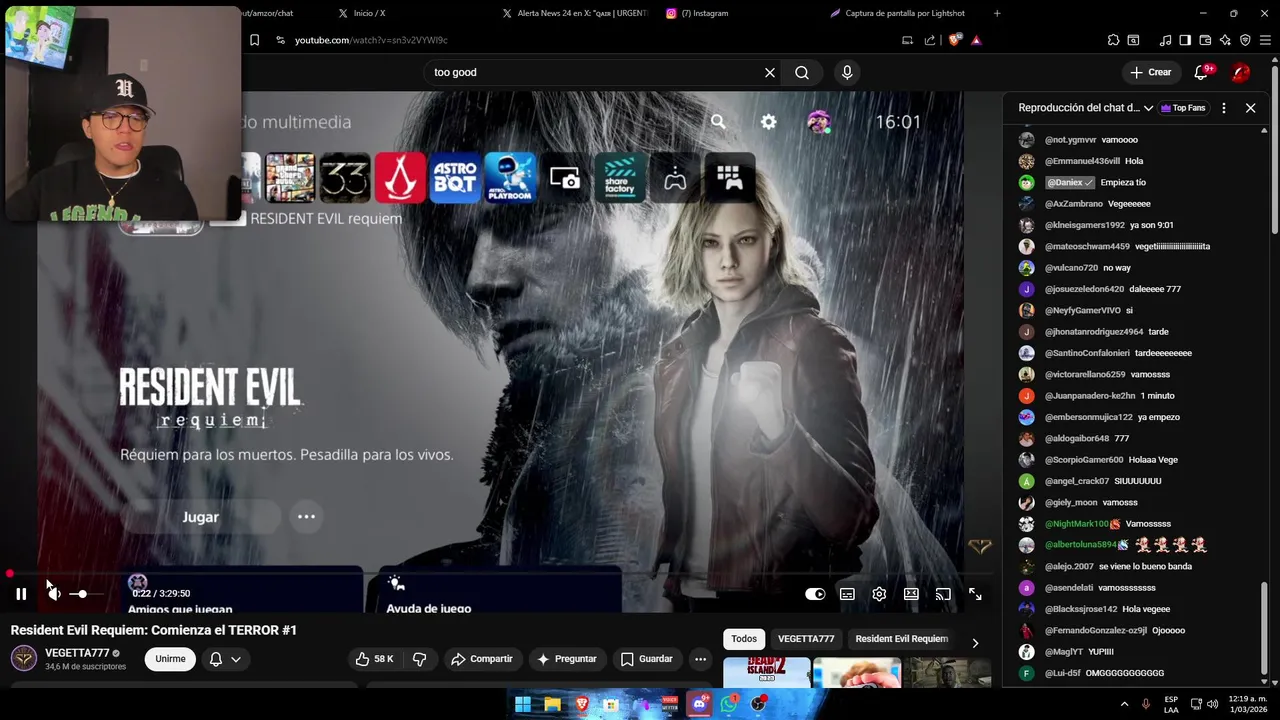Close the chat replay panel
The image size is (1280, 720).
[1250, 108]
